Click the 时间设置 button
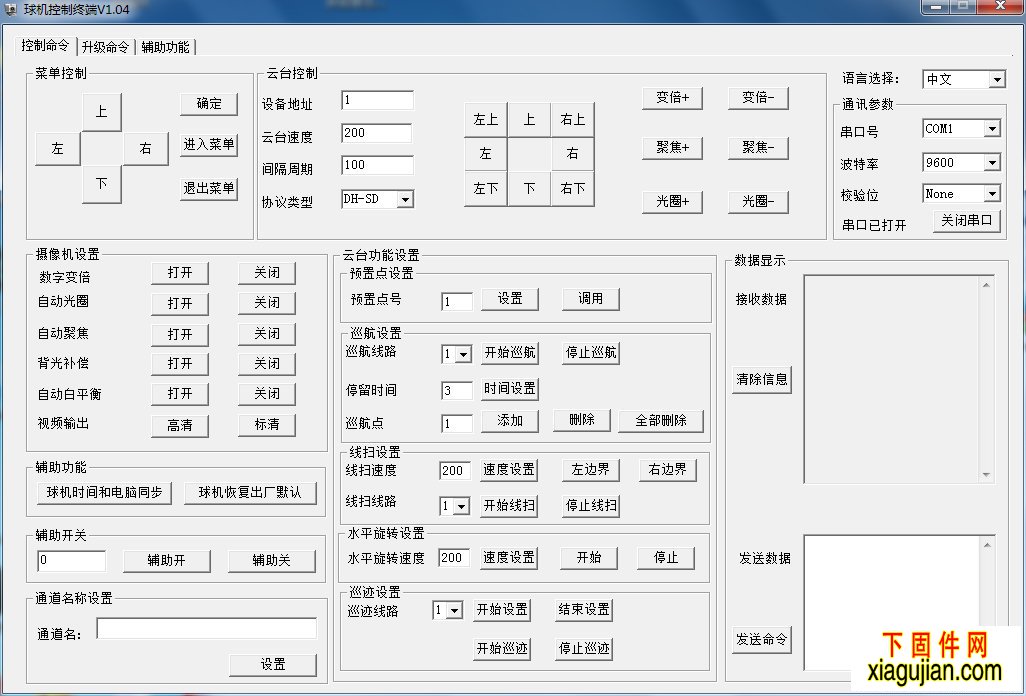The height and width of the screenshot is (696, 1026). click(x=510, y=389)
